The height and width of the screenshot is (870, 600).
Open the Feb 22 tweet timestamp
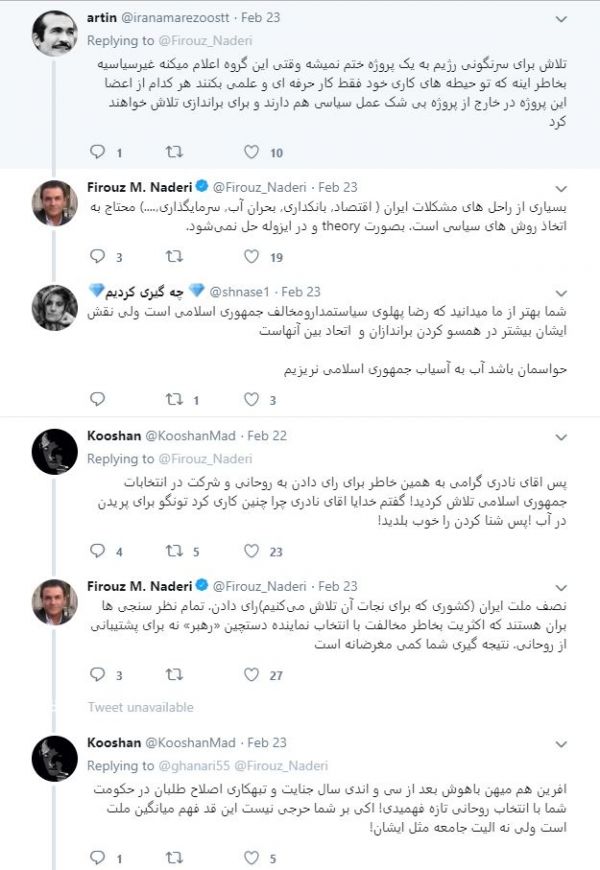click(x=266, y=436)
